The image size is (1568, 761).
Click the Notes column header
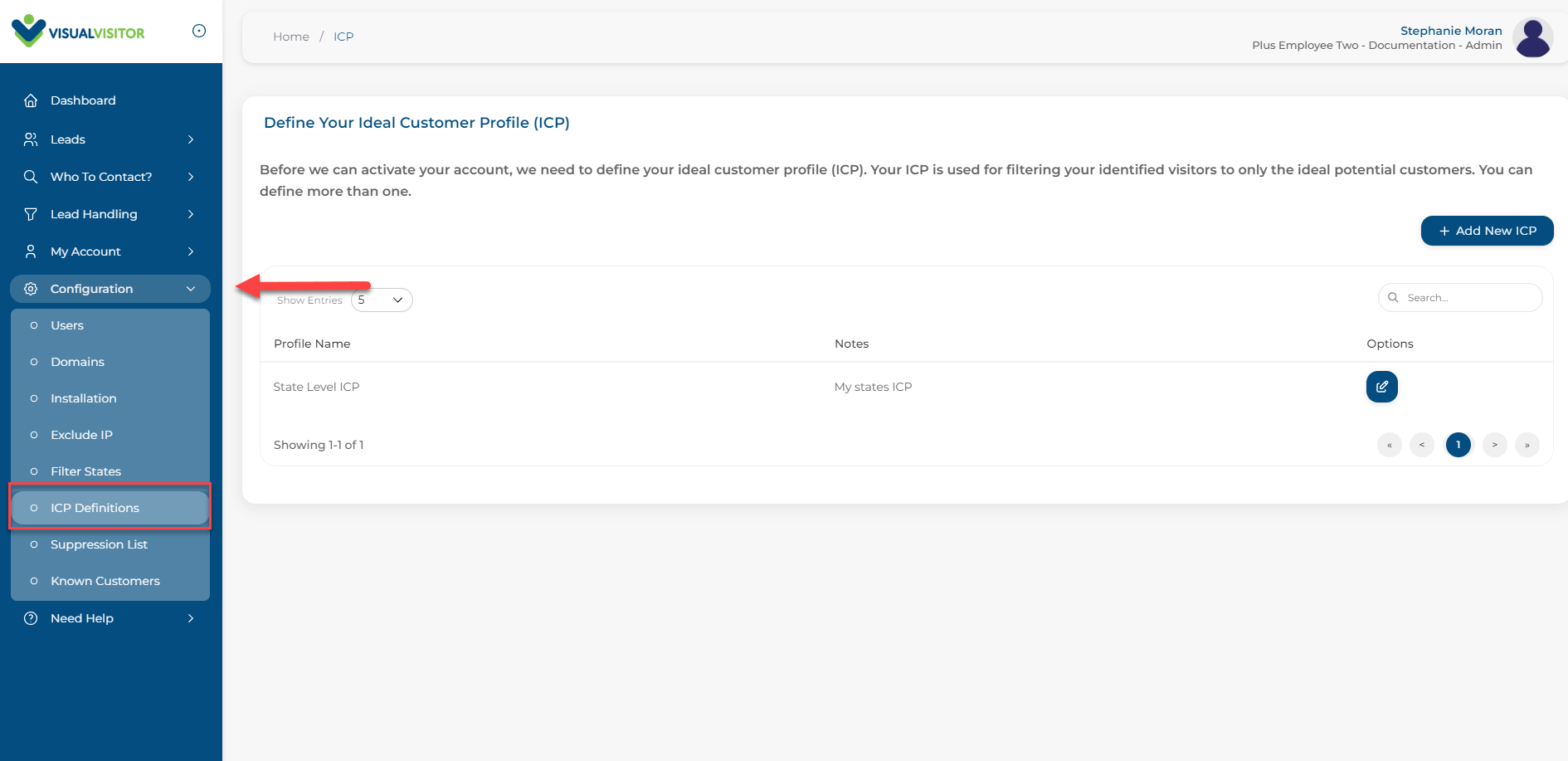point(851,344)
